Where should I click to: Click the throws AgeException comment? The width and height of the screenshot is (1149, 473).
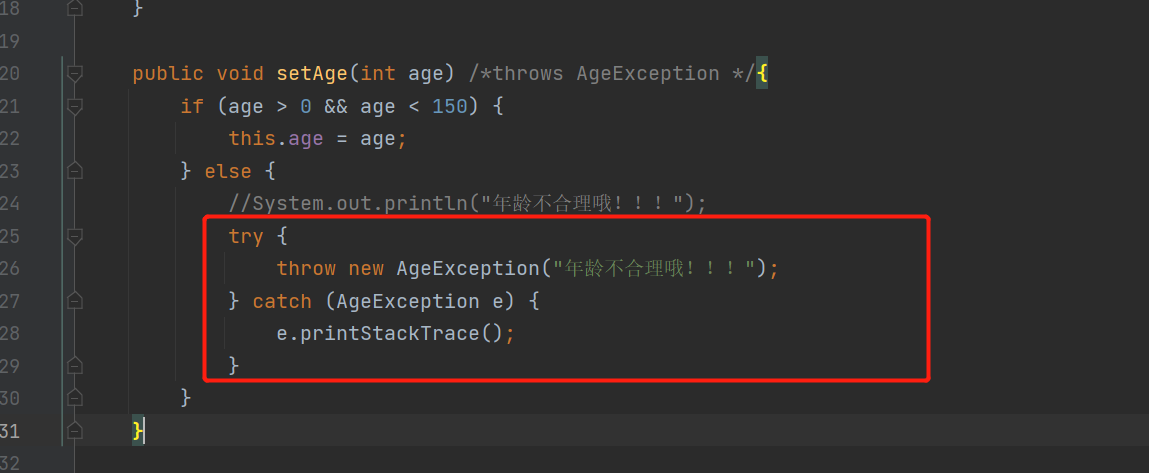610,73
